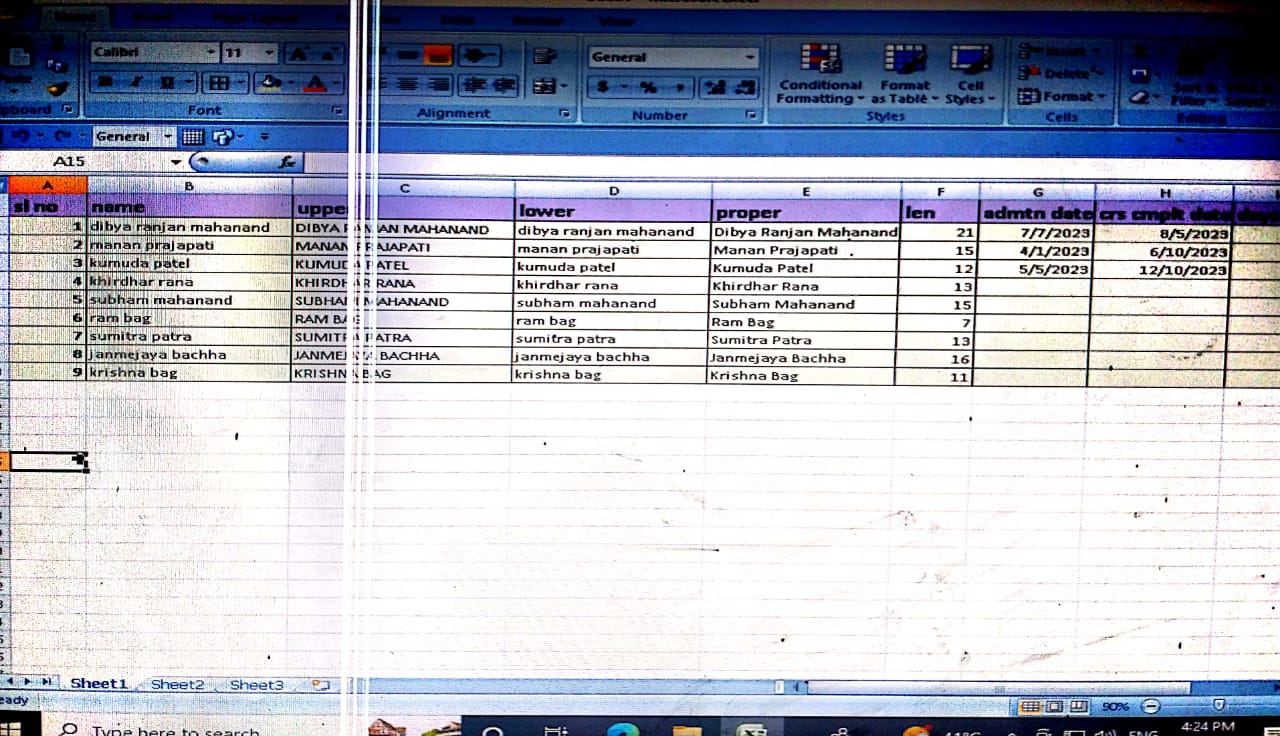The image size is (1280, 736).
Task: Expand the General number format dropdown
Action: tap(750, 57)
